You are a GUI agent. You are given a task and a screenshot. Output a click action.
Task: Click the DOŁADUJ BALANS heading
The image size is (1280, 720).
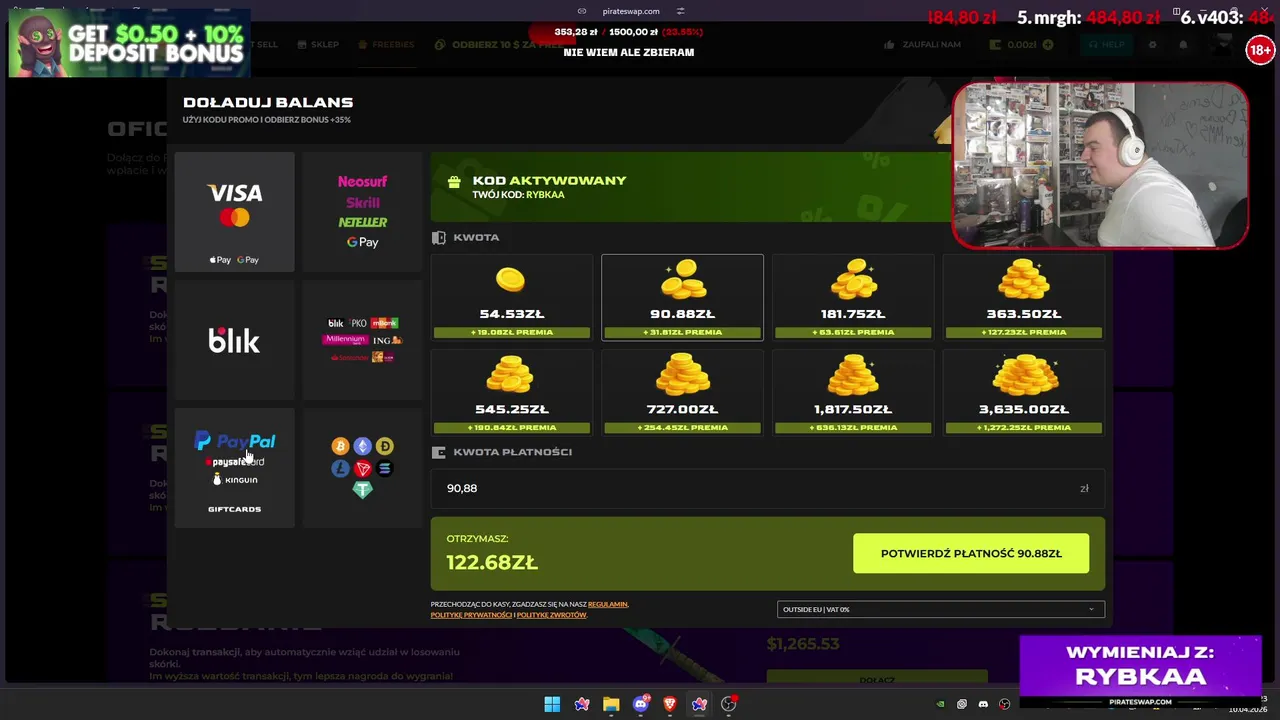tap(268, 102)
